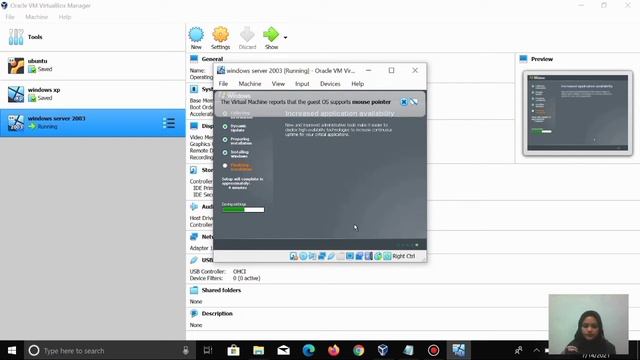This screenshot has height=360, width=640.
Task: Open the manager's Help menu
Action: [65, 17]
